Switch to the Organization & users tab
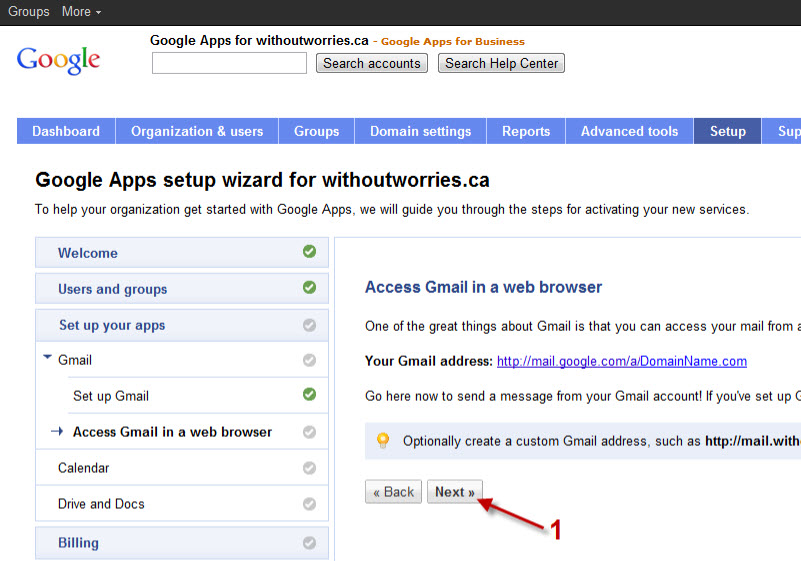The image size is (801, 561). 197,131
